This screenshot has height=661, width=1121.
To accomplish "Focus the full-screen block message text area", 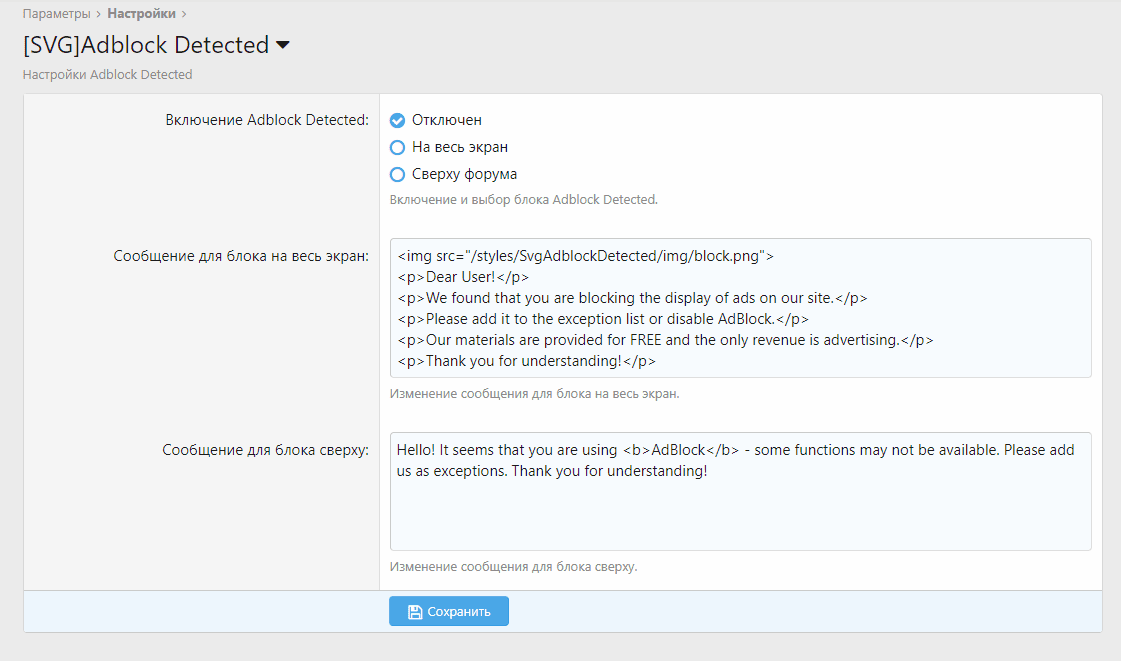I will click(x=740, y=308).
